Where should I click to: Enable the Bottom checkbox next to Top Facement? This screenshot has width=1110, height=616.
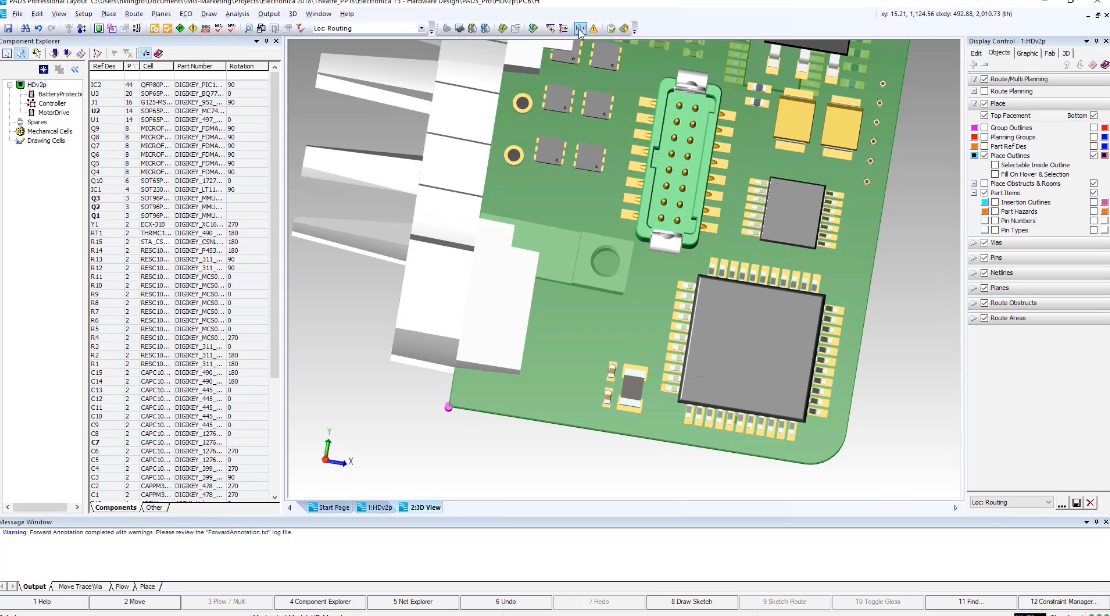tap(1094, 115)
